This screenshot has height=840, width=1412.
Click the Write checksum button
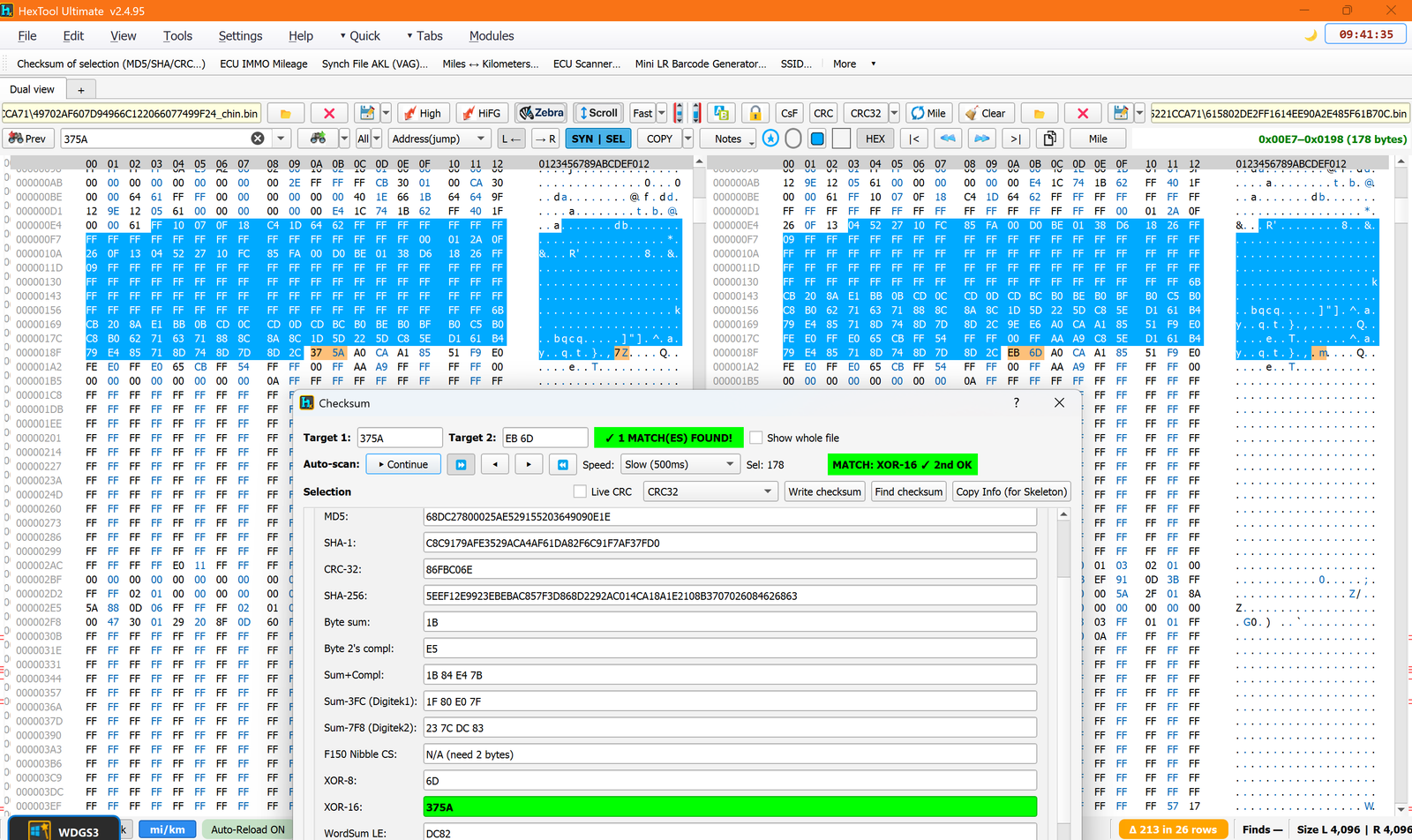pos(824,491)
